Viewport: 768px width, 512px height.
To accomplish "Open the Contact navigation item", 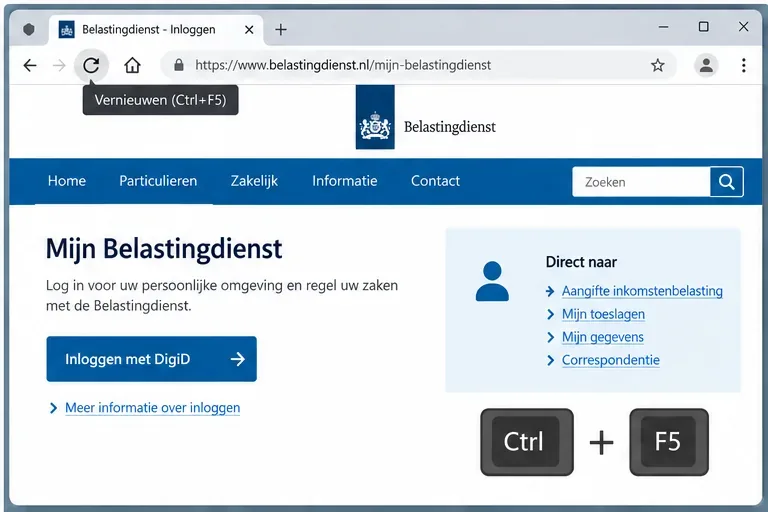I will pos(435,181).
